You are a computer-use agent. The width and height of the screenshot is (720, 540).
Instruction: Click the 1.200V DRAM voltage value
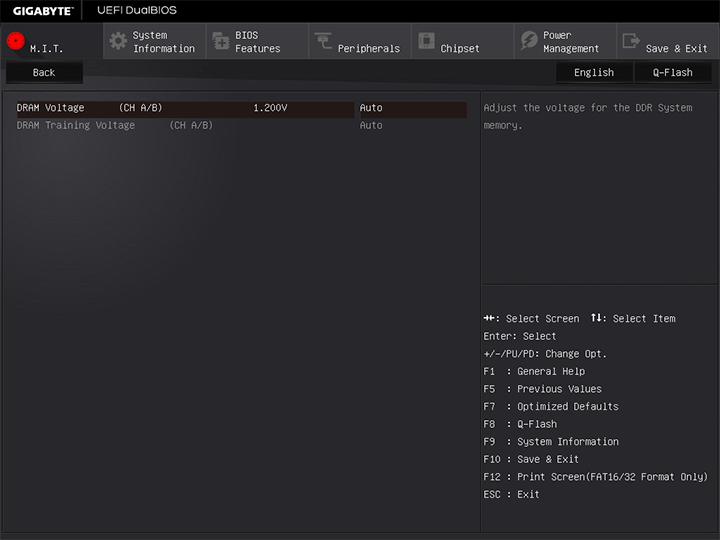pos(270,108)
